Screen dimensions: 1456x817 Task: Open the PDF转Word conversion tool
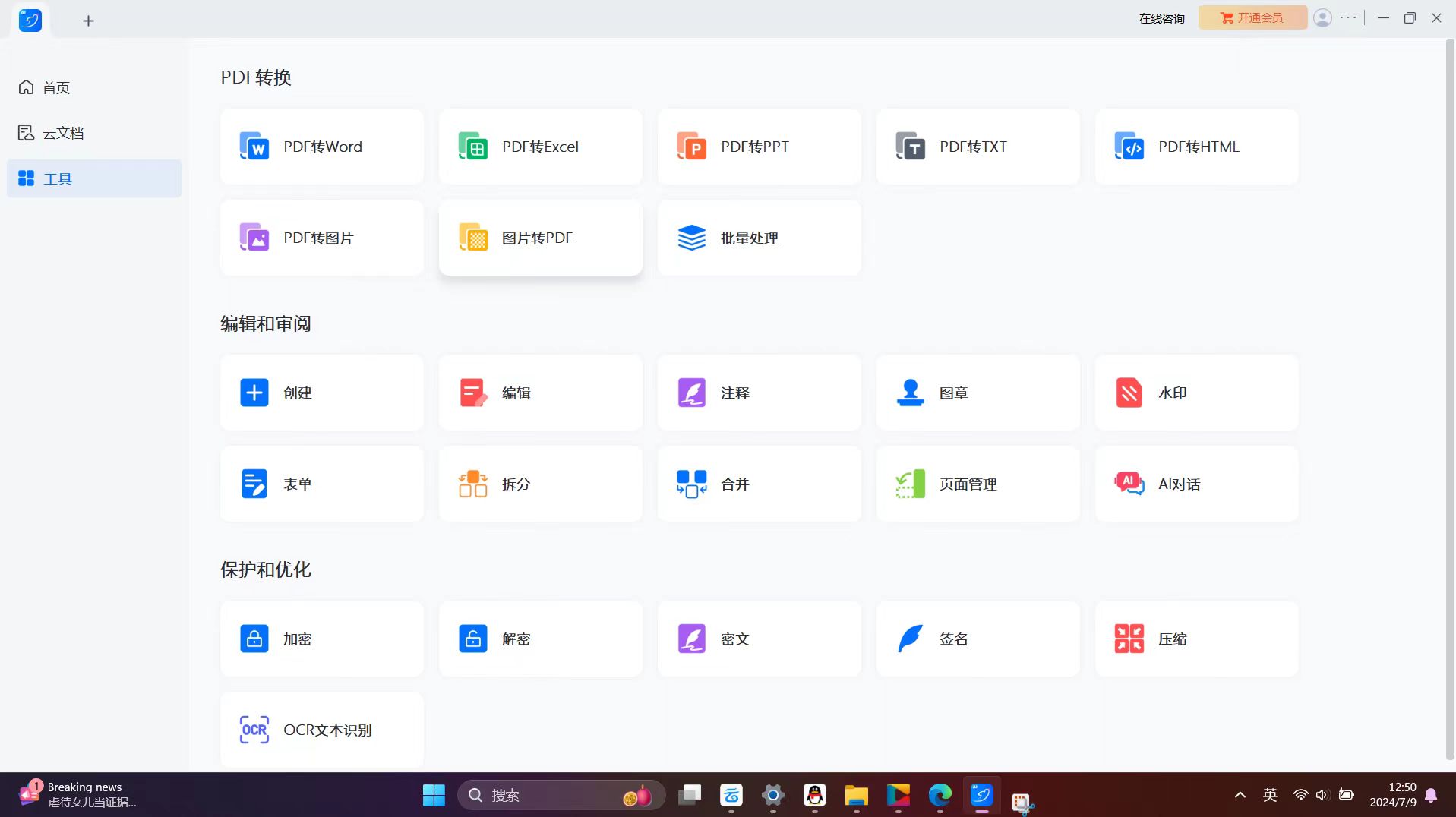(321, 147)
